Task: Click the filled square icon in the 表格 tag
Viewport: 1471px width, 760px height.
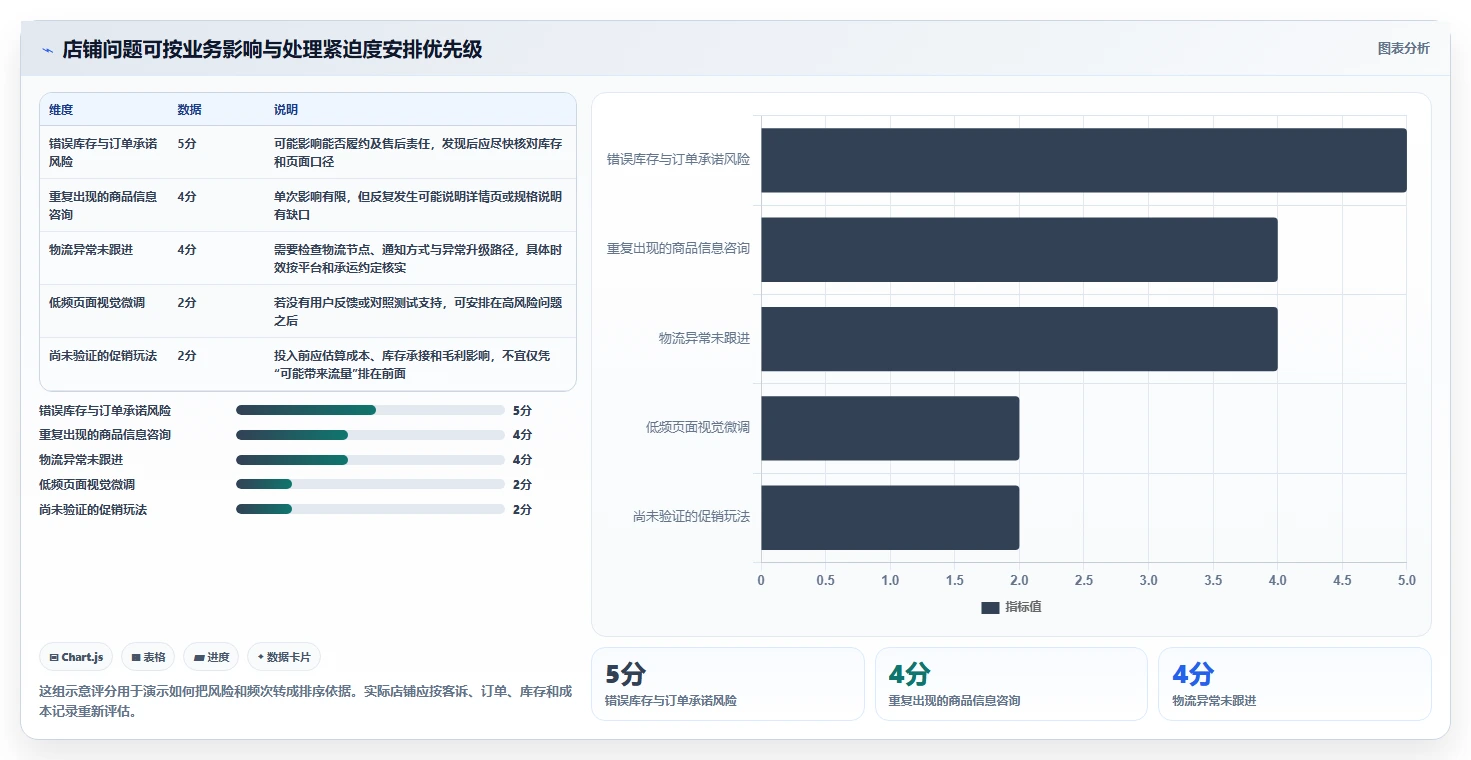Action: click(136, 658)
